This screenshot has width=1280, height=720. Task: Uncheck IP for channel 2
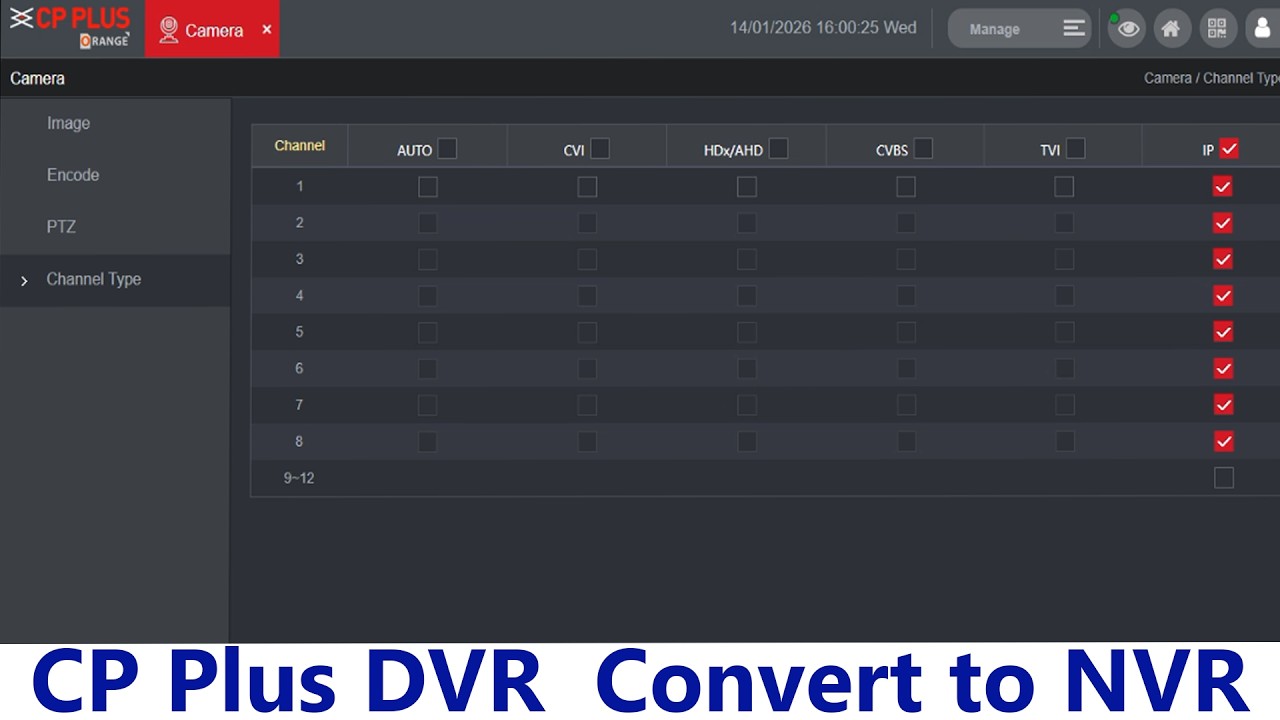1223,223
